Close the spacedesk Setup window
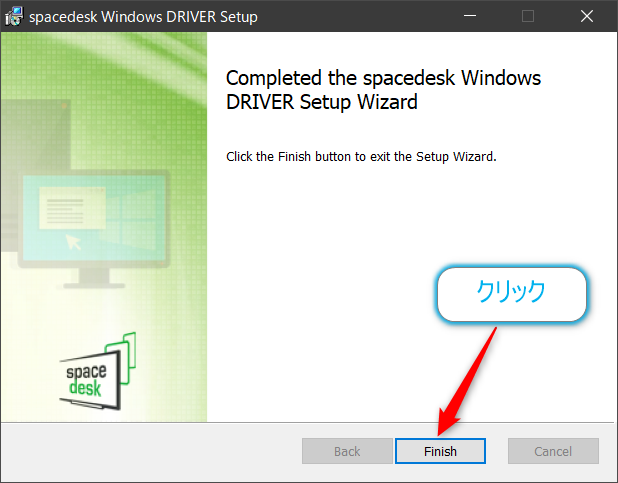The height and width of the screenshot is (483, 618). pyautogui.click(x=587, y=16)
